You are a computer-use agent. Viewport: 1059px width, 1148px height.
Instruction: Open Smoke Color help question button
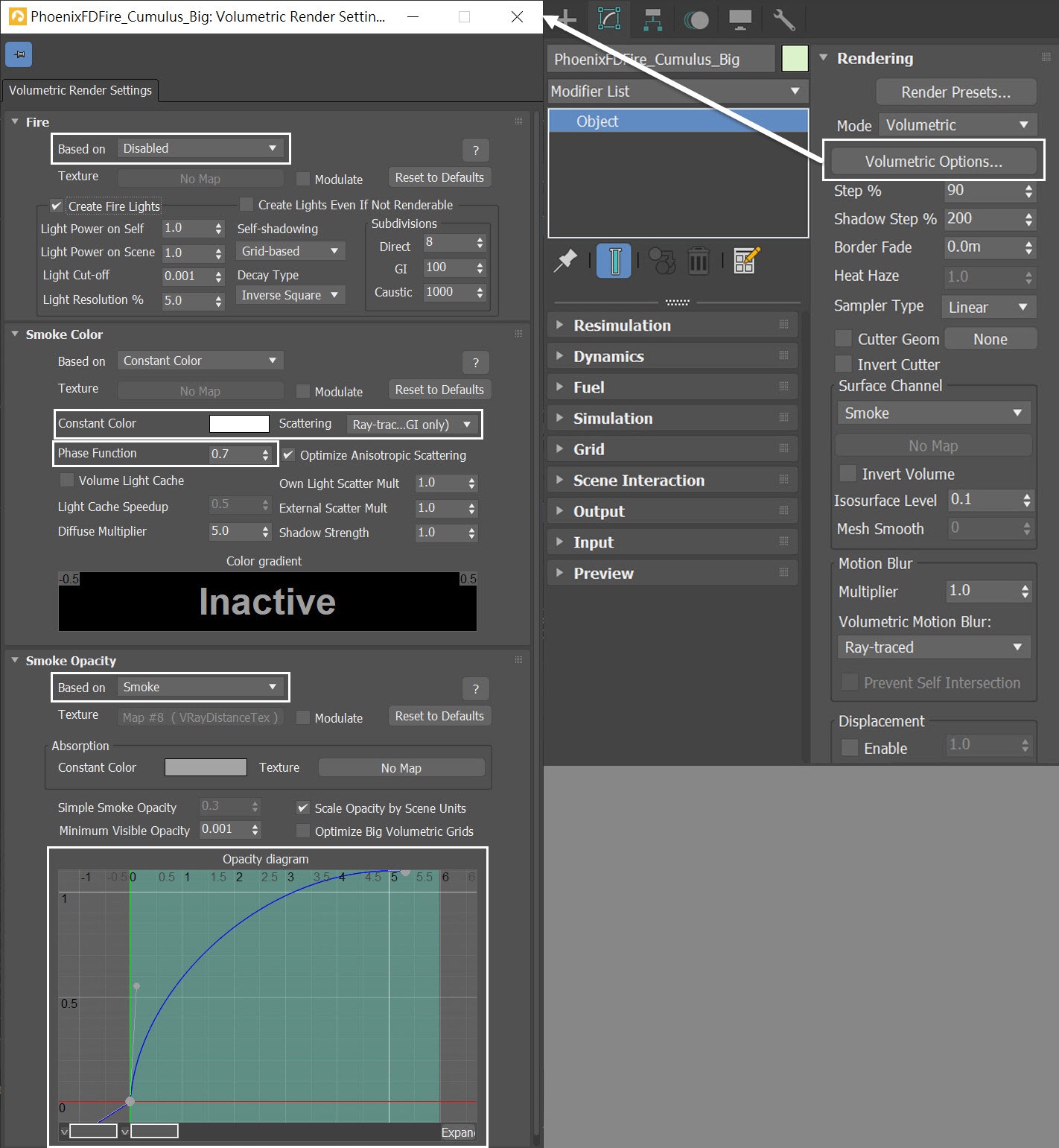pyautogui.click(x=476, y=363)
